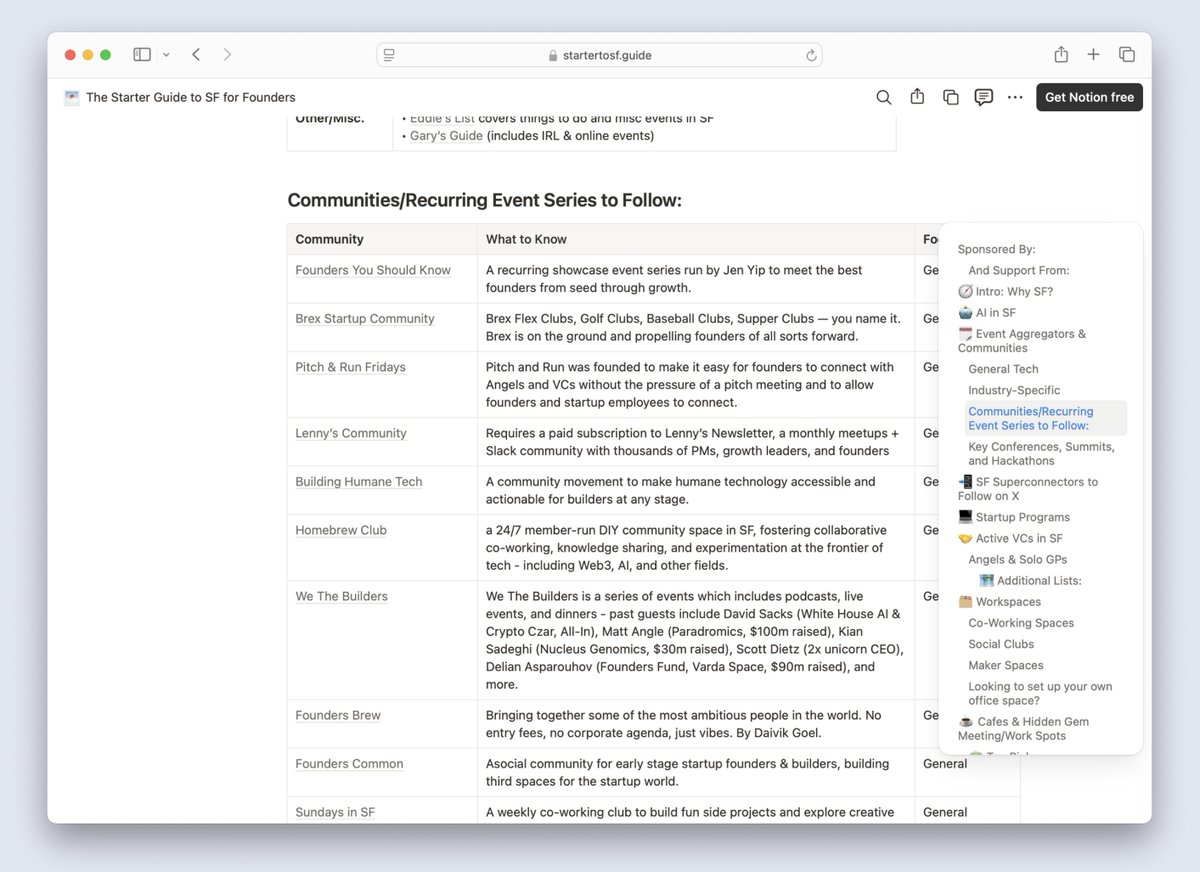Click the page emoji icon beside title
Screen dimensions: 1200x872
tap(72, 97)
